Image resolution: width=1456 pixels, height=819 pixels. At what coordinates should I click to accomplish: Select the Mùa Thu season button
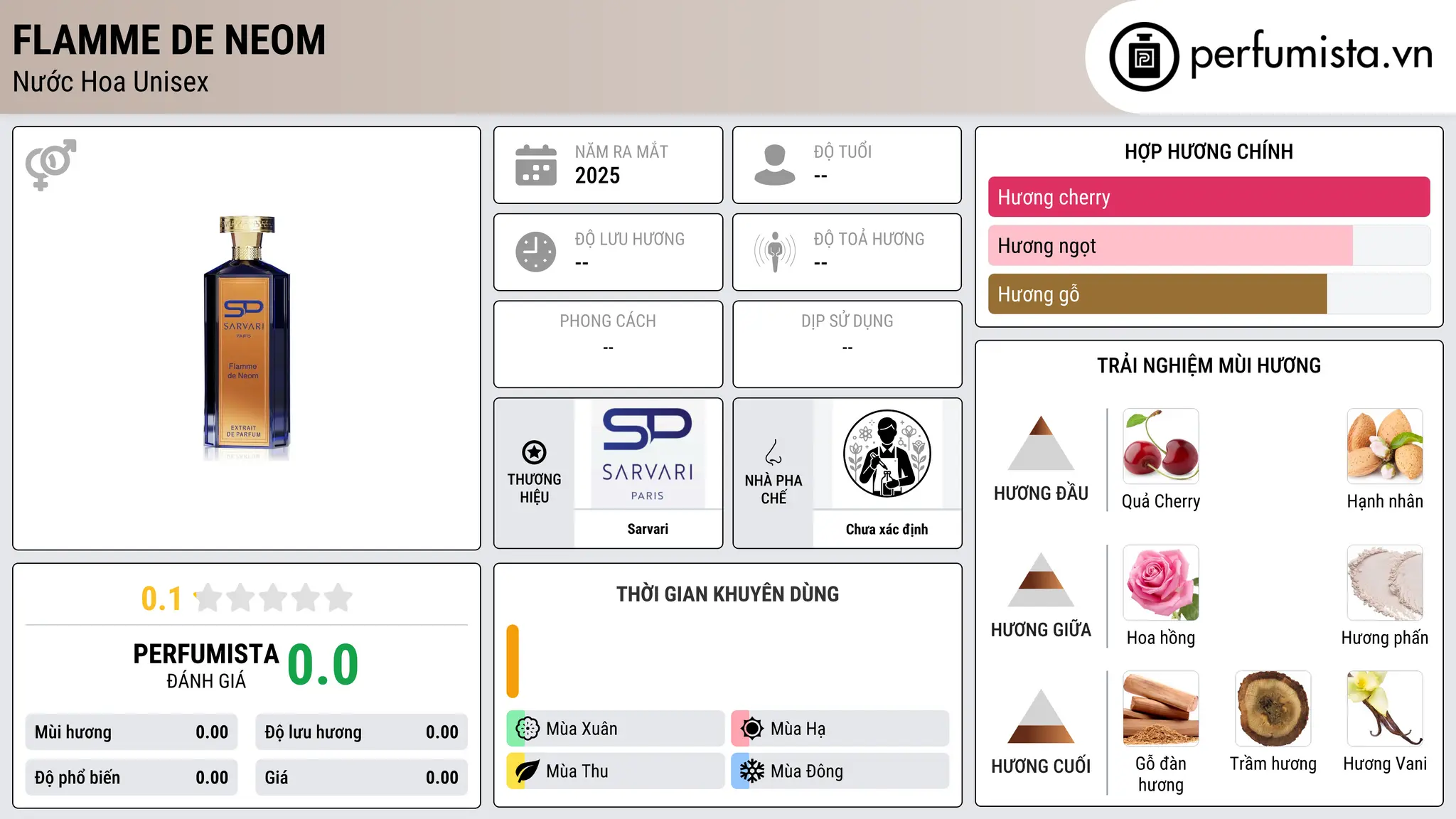coord(616,771)
